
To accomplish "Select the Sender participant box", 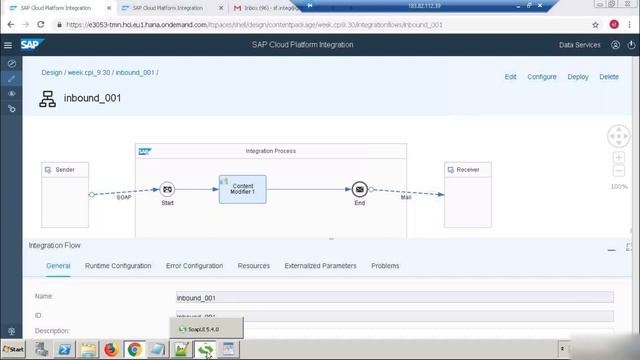I will [x=65, y=195].
